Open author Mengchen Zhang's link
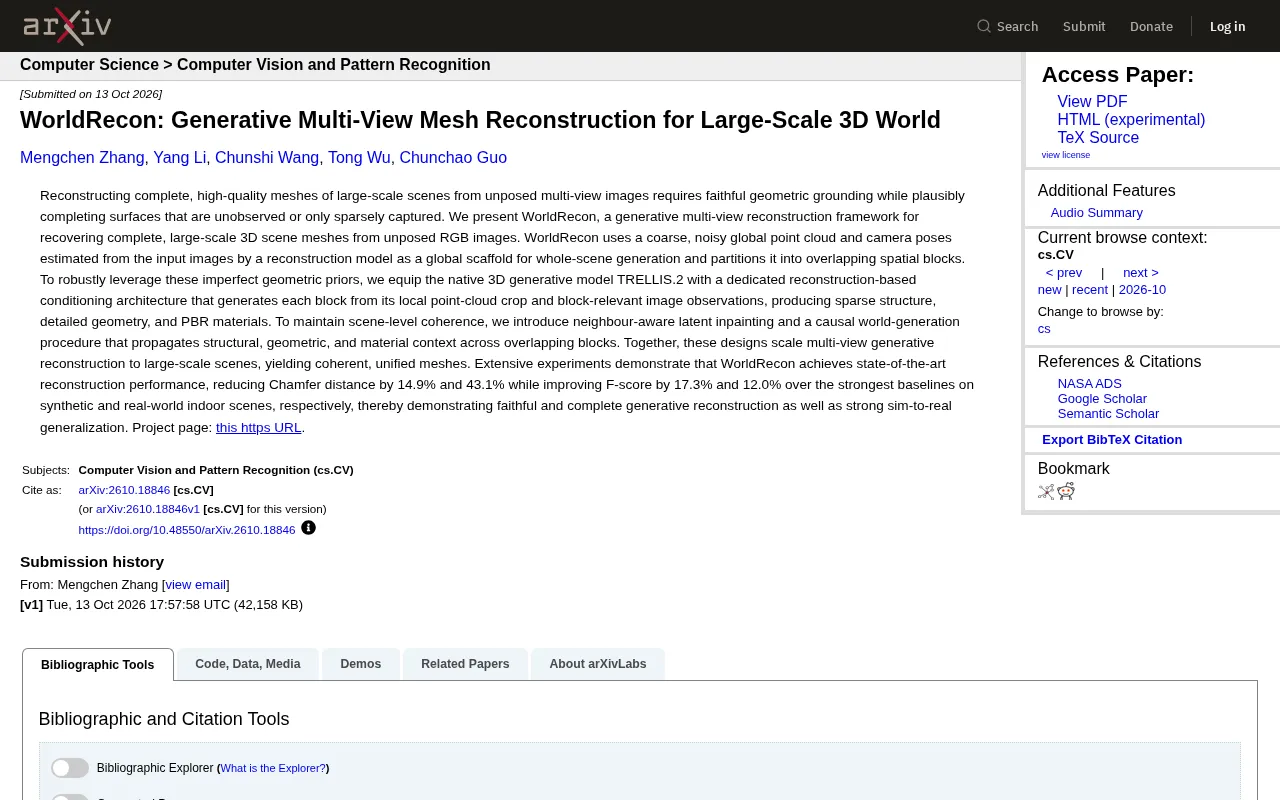This screenshot has width=1280, height=800. pos(82,158)
